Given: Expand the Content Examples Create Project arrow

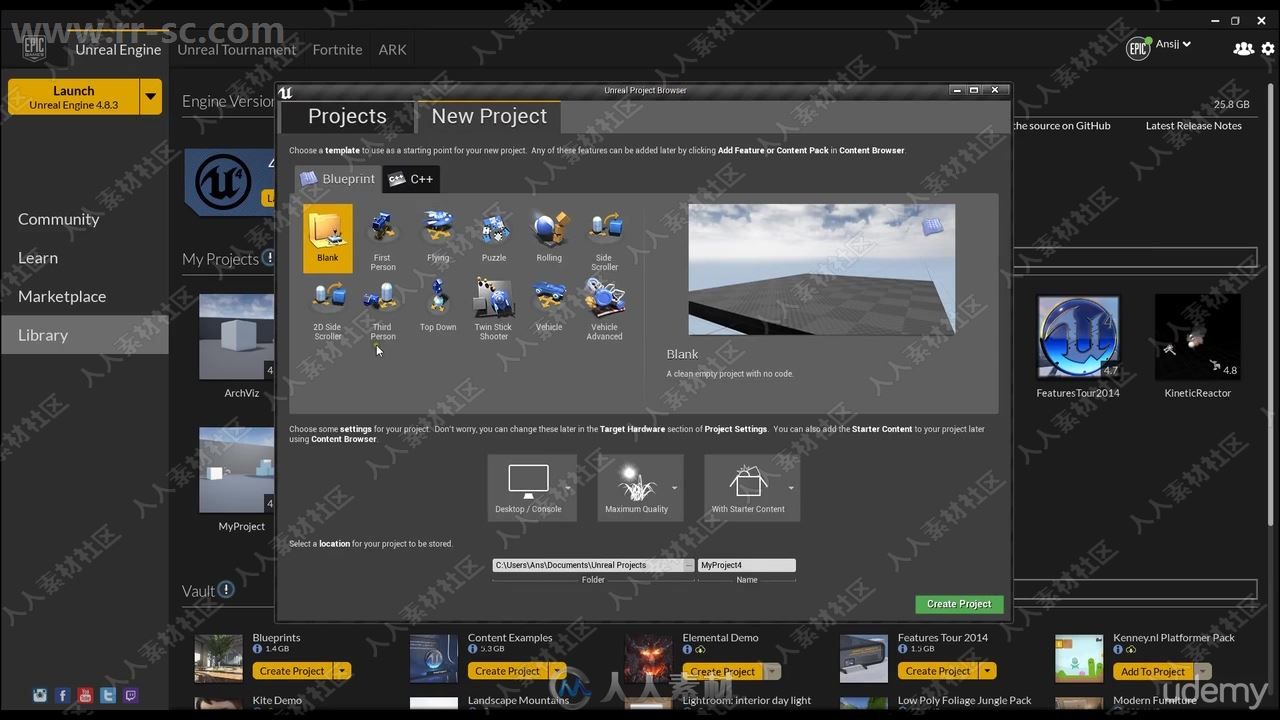Looking at the screenshot, I should pos(558,671).
